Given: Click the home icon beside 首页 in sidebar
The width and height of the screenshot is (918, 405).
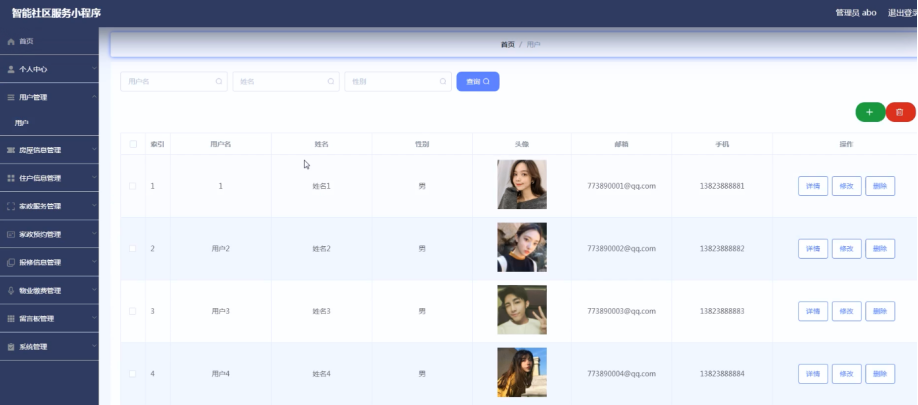Looking at the screenshot, I should (x=11, y=42).
